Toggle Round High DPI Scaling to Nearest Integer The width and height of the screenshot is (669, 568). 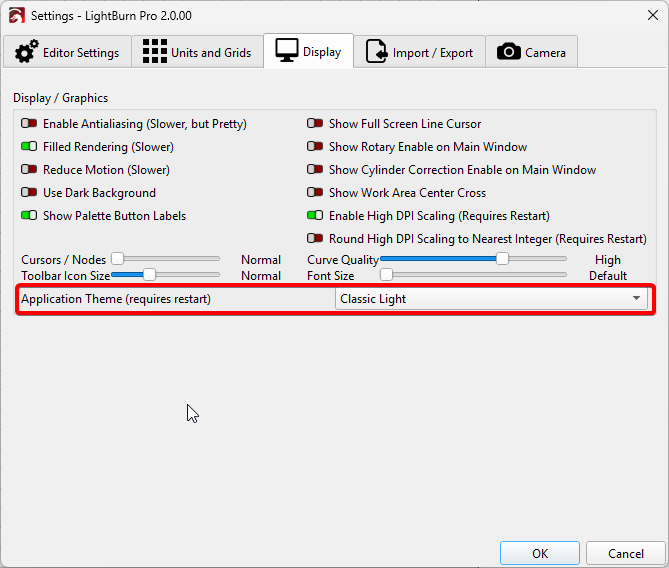point(315,238)
